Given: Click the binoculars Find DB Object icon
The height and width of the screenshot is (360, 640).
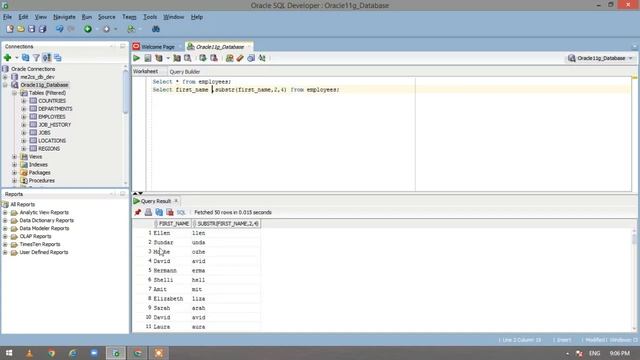Looking at the screenshot, I should click(x=156, y=29).
